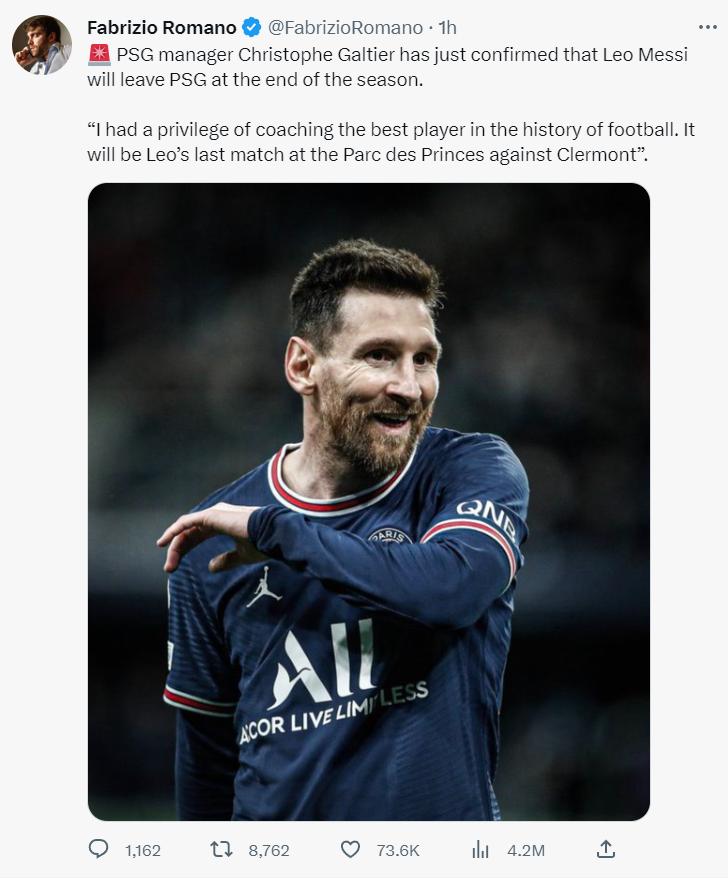Click the quoted text about Parc des Princes
This screenshot has width=728, height=878.
[x=391, y=142]
